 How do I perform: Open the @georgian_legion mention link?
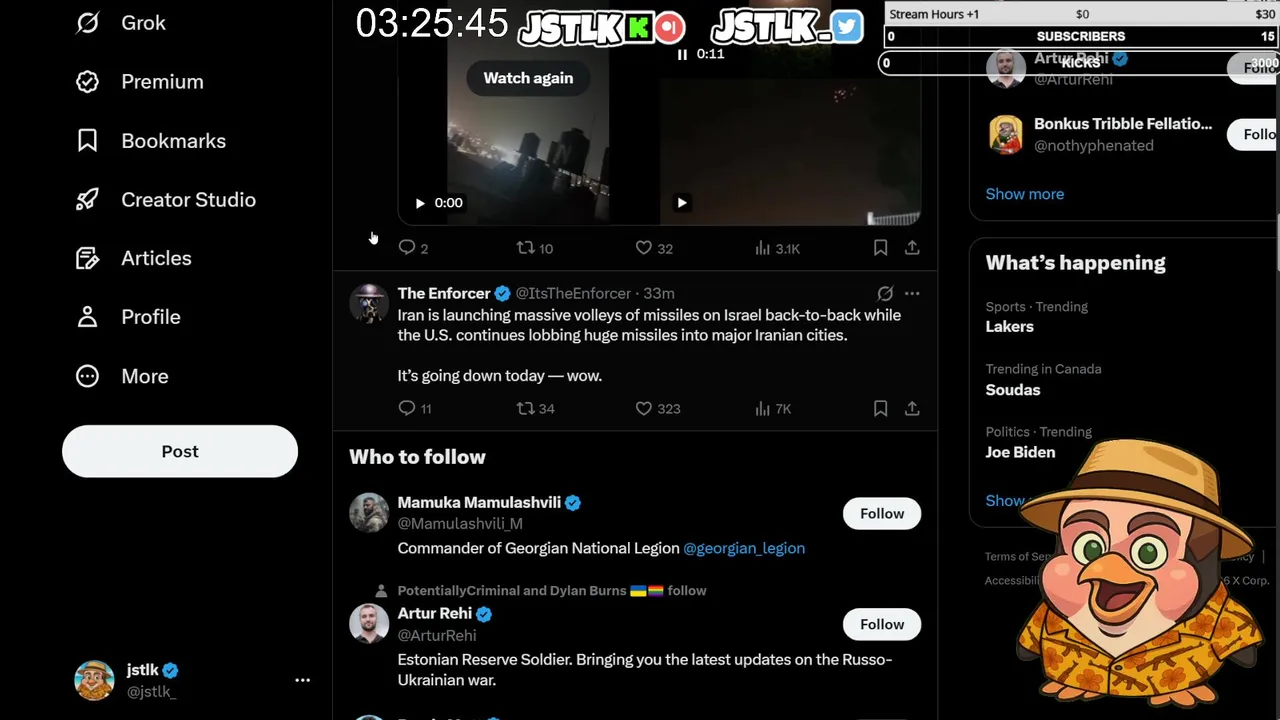(744, 548)
